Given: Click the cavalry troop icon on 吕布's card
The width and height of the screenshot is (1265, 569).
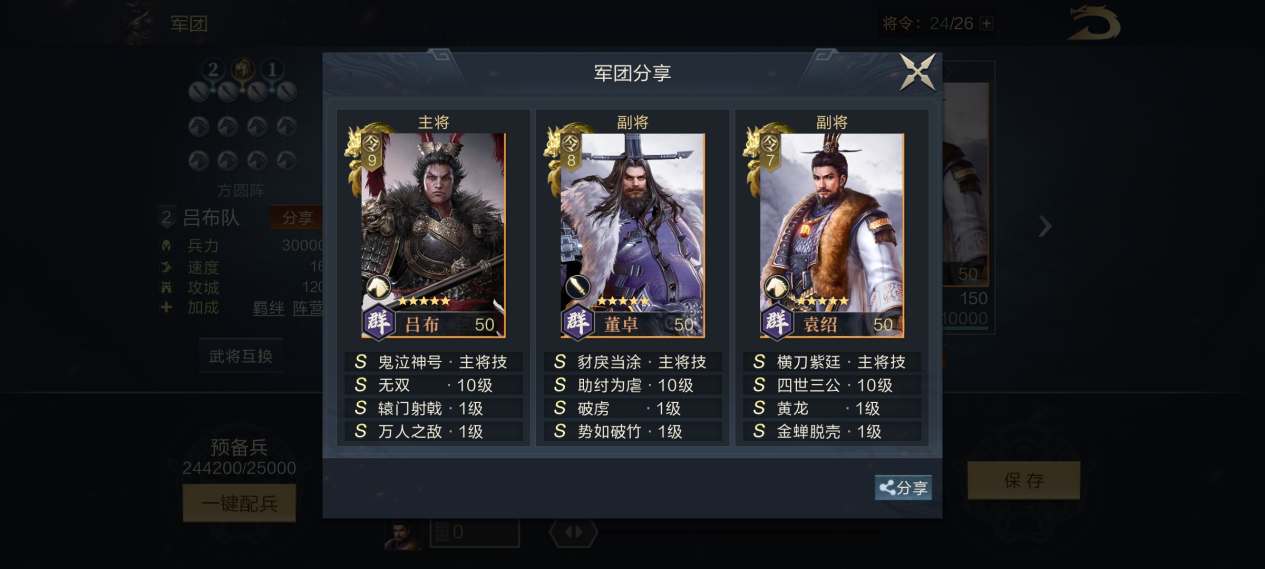Looking at the screenshot, I should tap(378, 288).
